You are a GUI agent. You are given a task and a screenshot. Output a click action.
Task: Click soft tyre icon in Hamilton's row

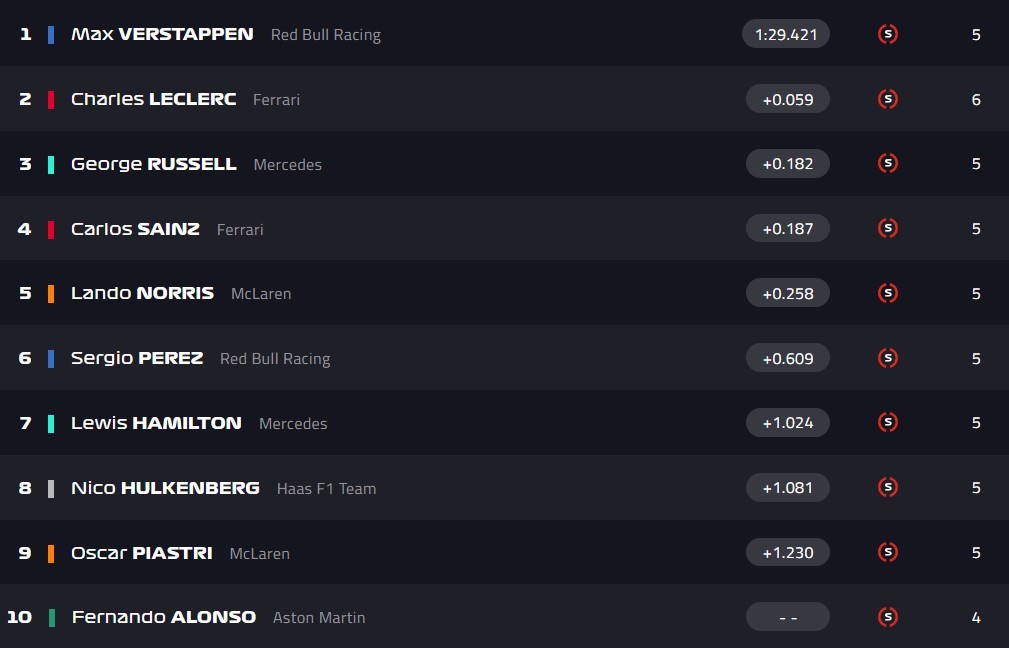887,423
